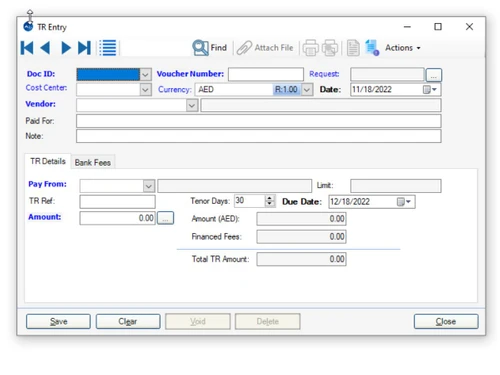Click the Limit field
The height and width of the screenshot is (375, 500).
coord(396,186)
